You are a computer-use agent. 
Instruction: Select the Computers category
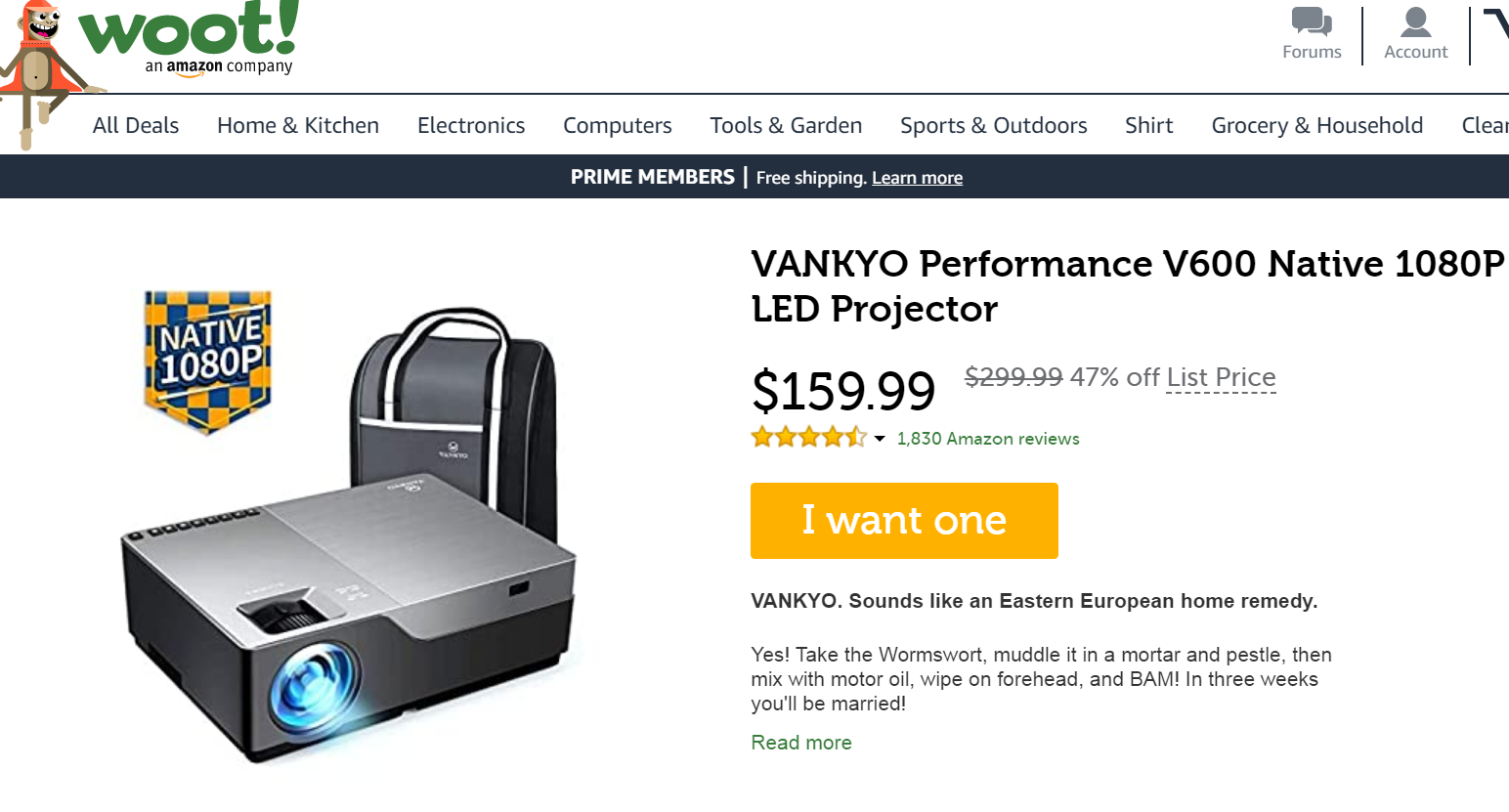[618, 125]
